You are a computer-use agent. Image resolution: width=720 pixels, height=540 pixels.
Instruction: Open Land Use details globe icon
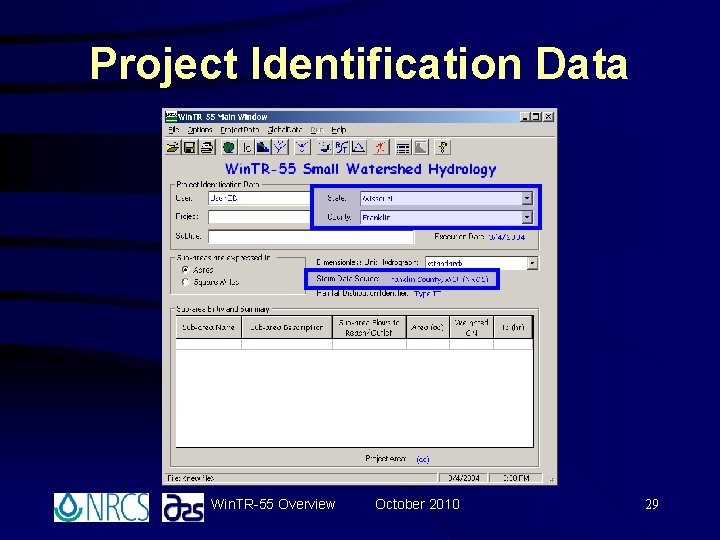(229, 147)
